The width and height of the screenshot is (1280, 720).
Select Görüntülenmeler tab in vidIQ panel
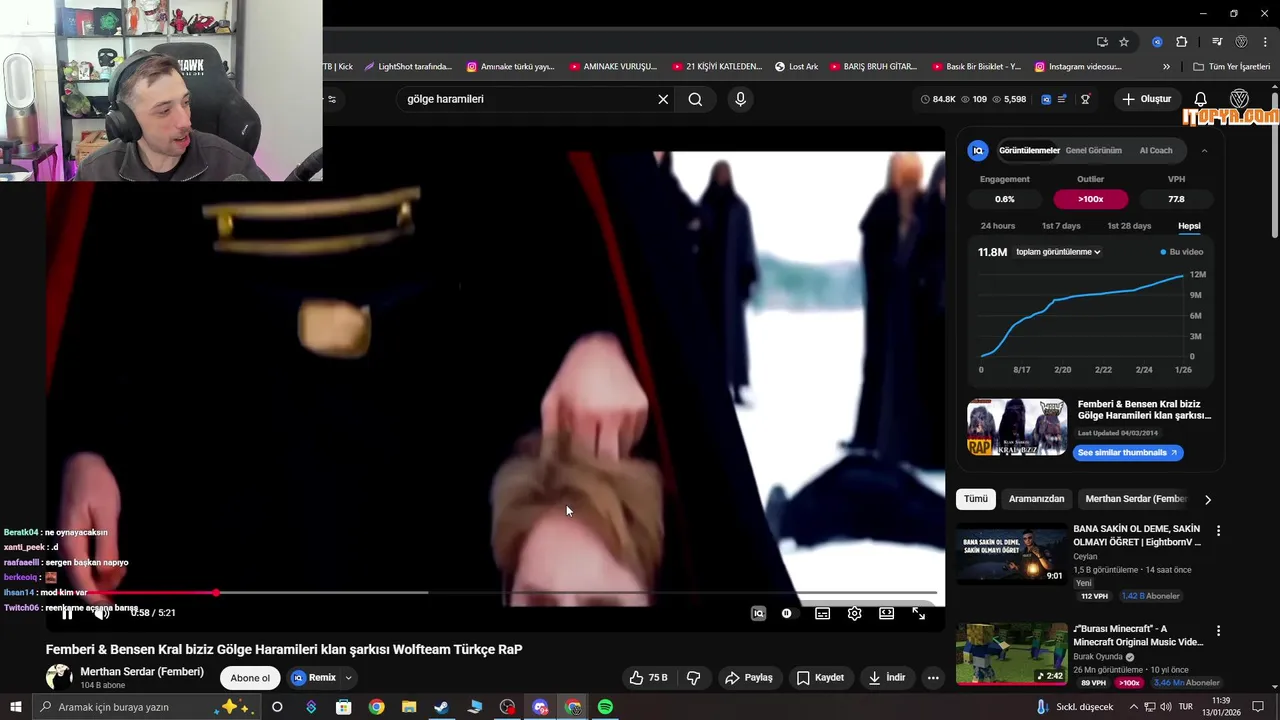(1029, 151)
